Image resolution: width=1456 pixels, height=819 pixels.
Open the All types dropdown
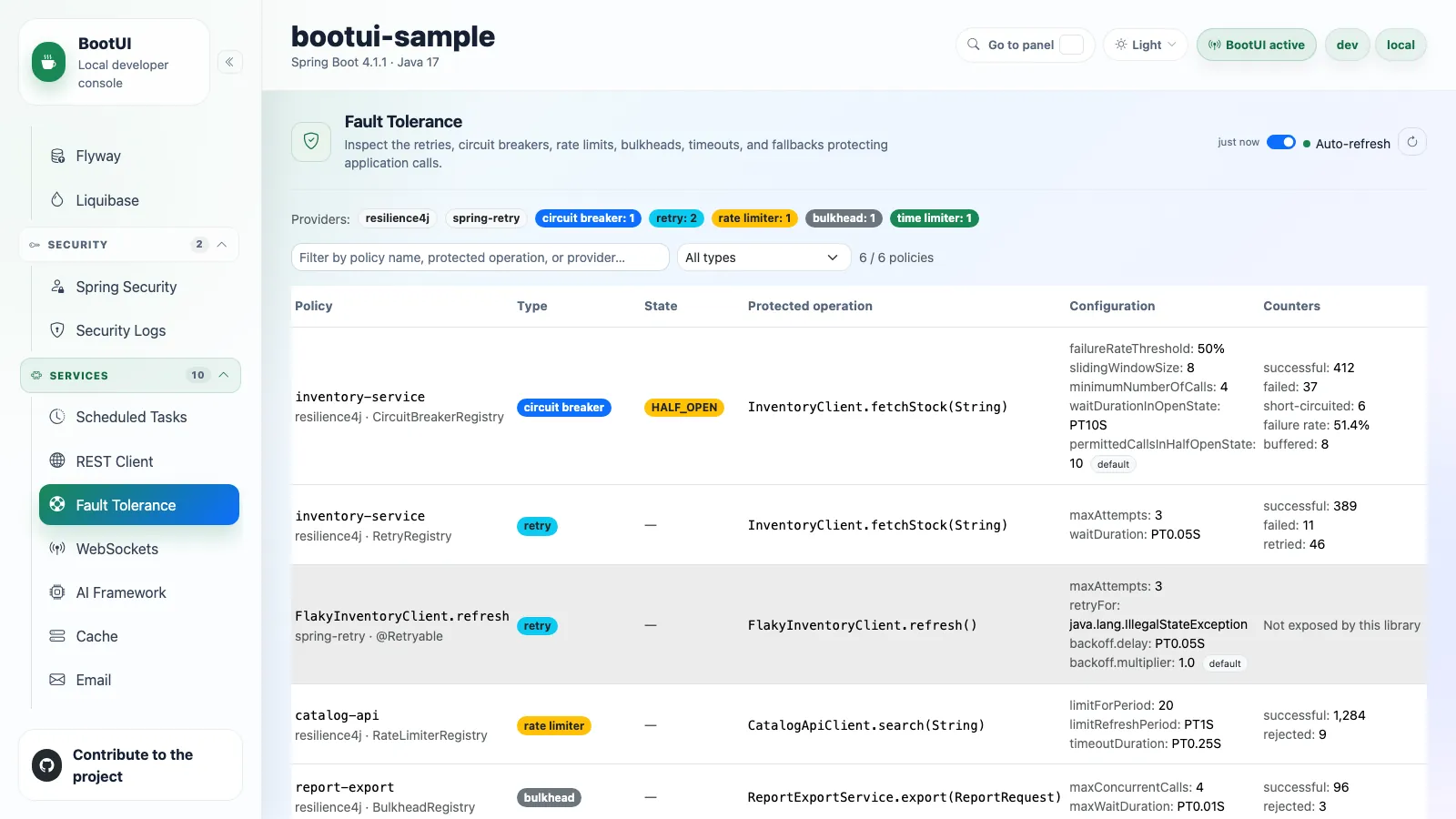[x=763, y=258]
